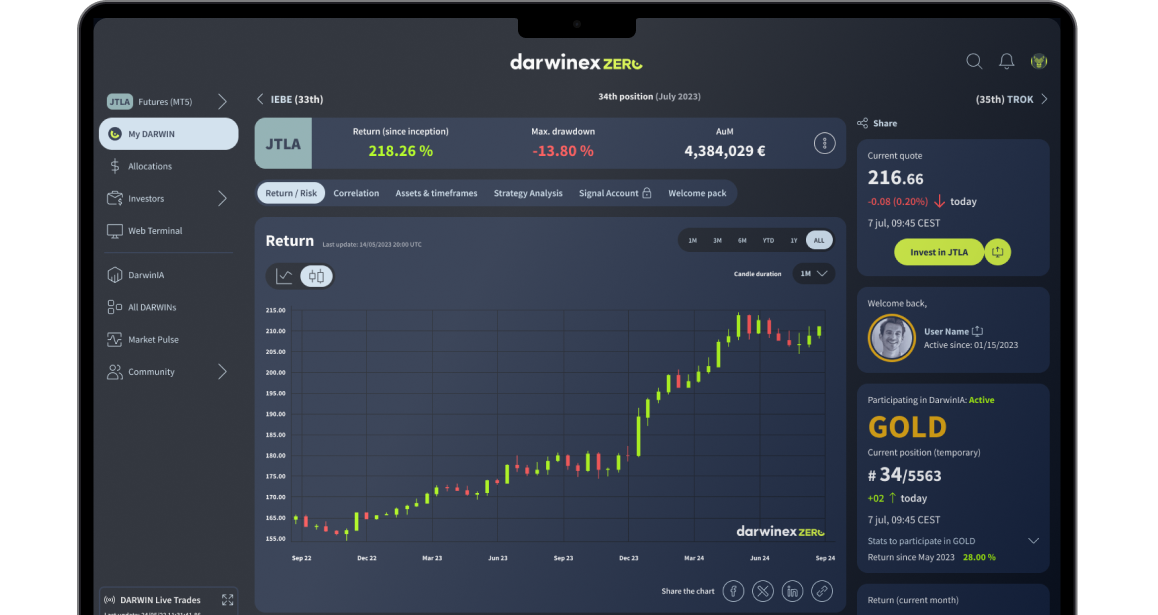
Task: Click the 34th position (July 2023) heading
Action: point(649,97)
